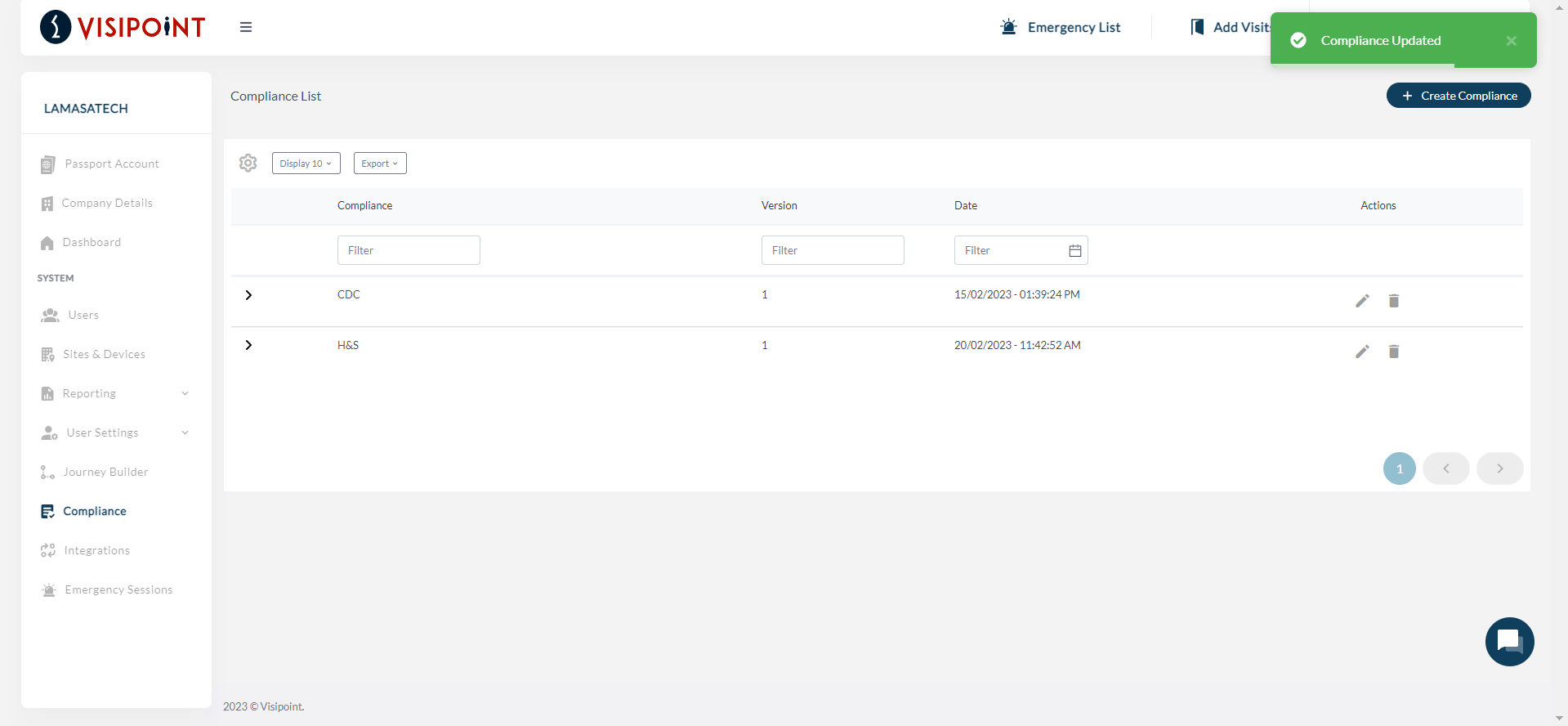Open the chat support bubble
Screen dimensions: 1568x726
pyautogui.click(x=1509, y=642)
